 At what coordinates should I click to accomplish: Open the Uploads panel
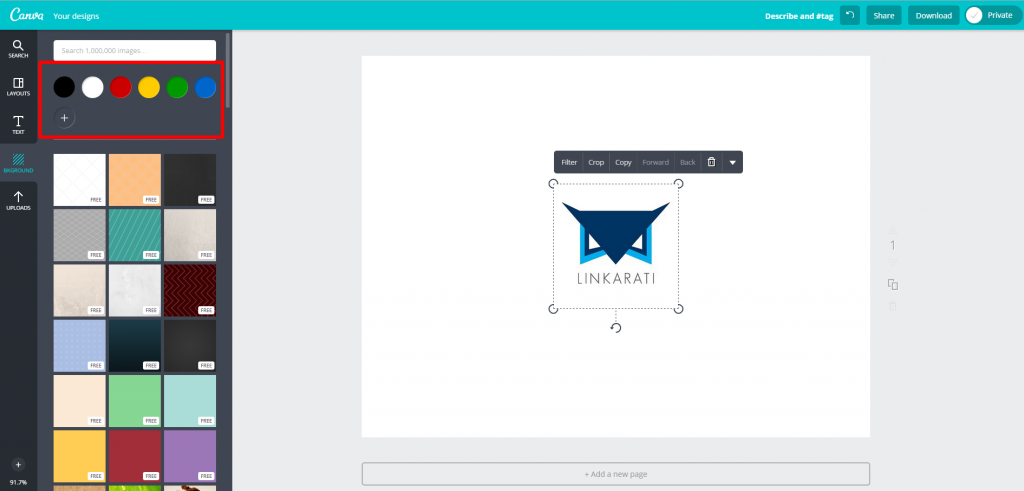18,200
